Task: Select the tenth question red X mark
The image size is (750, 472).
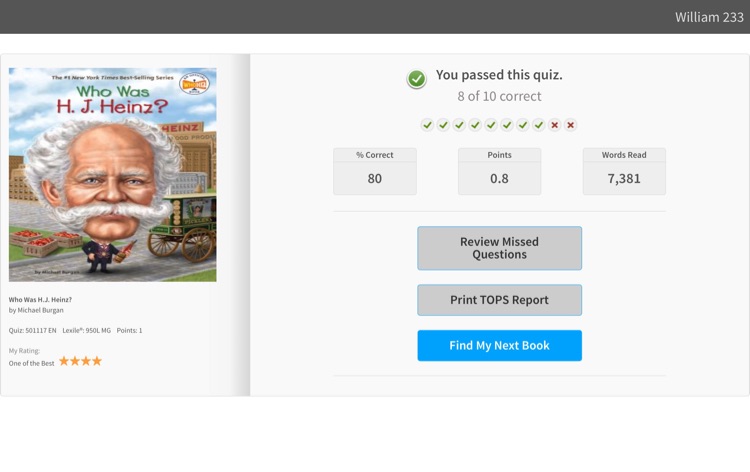Action: click(570, 125)
